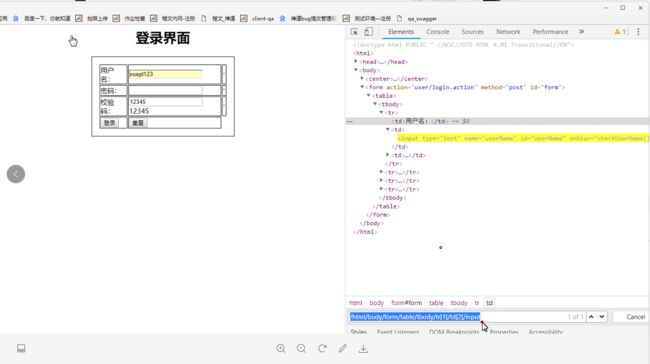The height and width of the screenshot is (364, 650).
Task: Click the body breadcrumb item
Action: pyautogui.click(x=376, y=303)
